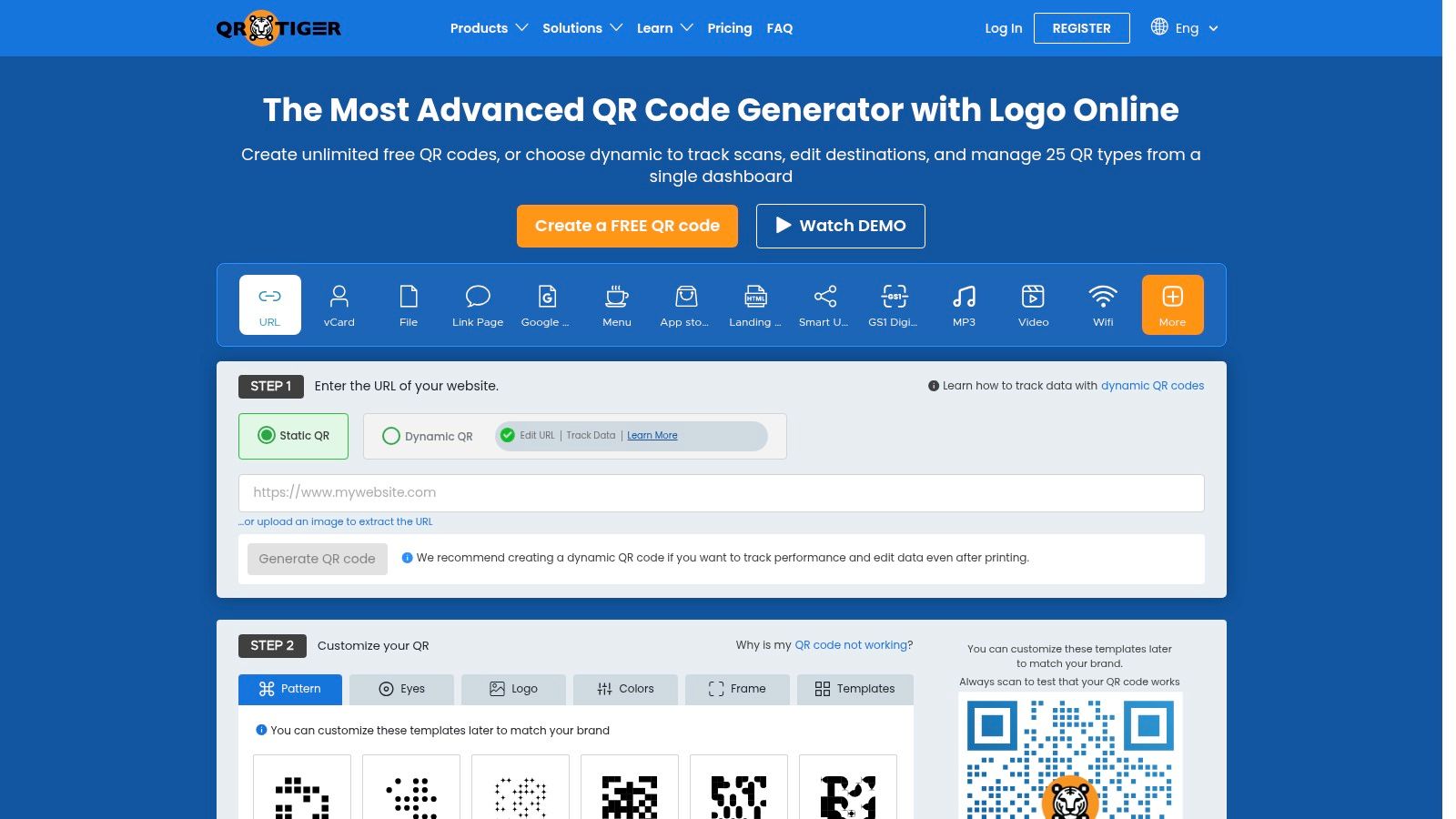Expand the Products menu
Viewport: 1456px width, 819px height.
pyautogui.click(x=489, y=28)
